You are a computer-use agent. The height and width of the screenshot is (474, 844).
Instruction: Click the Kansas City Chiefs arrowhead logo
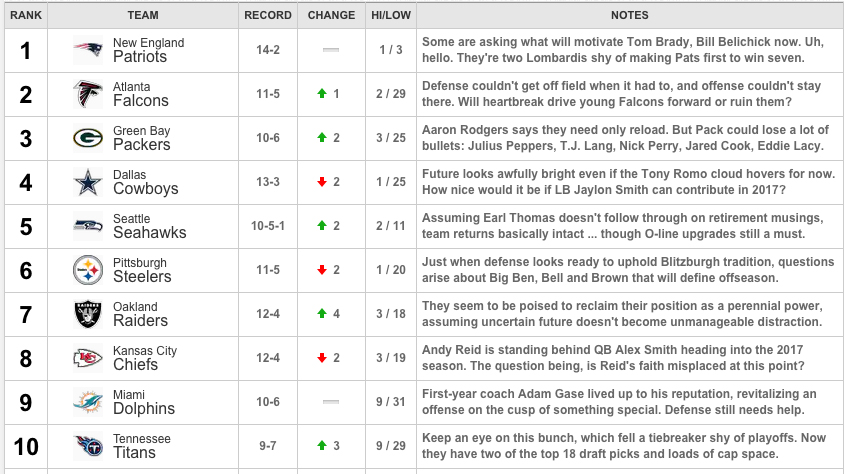(x=88, y=358)
